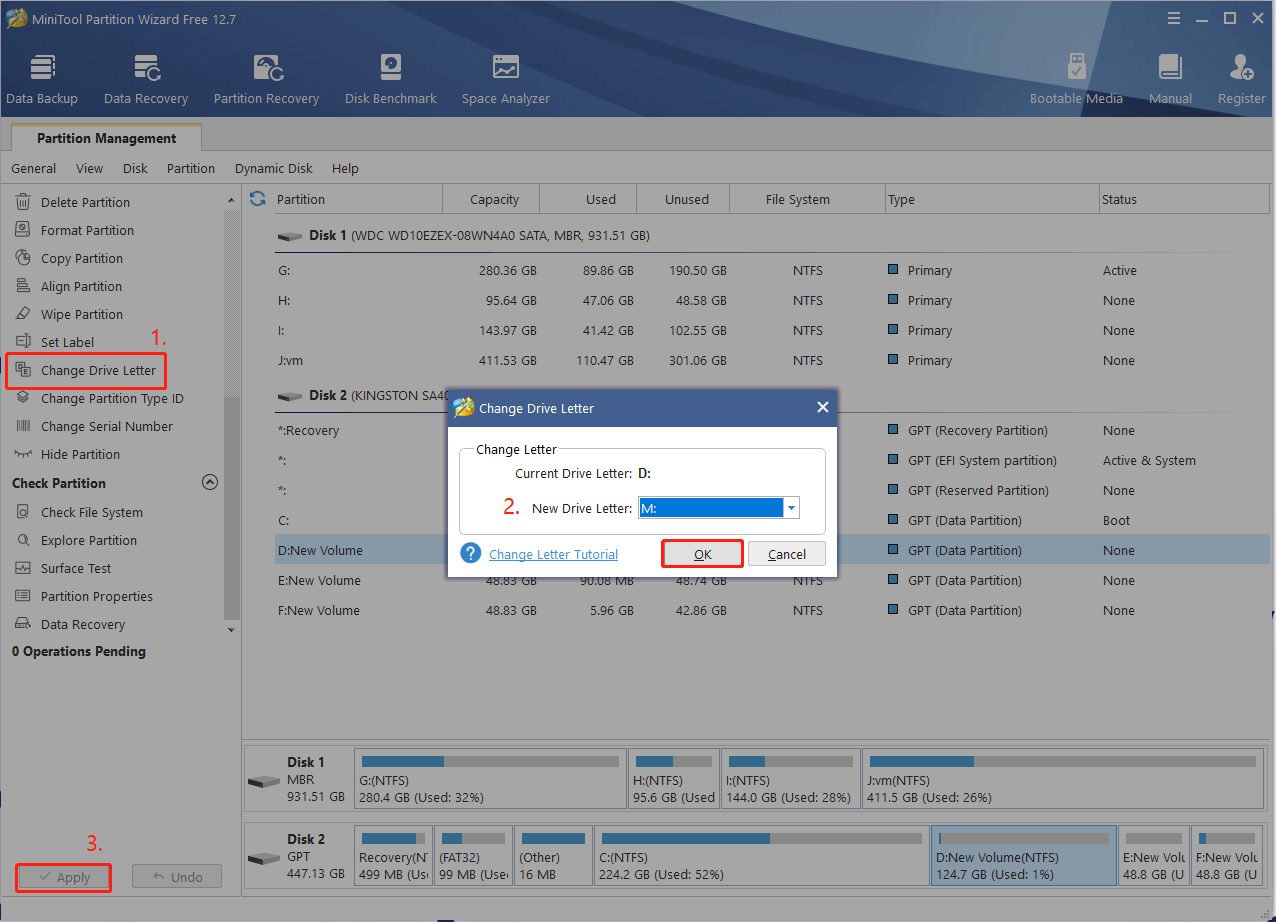The image size is (1276, 922).
Task: Select the H: partition row
Action: coord(772,300)
